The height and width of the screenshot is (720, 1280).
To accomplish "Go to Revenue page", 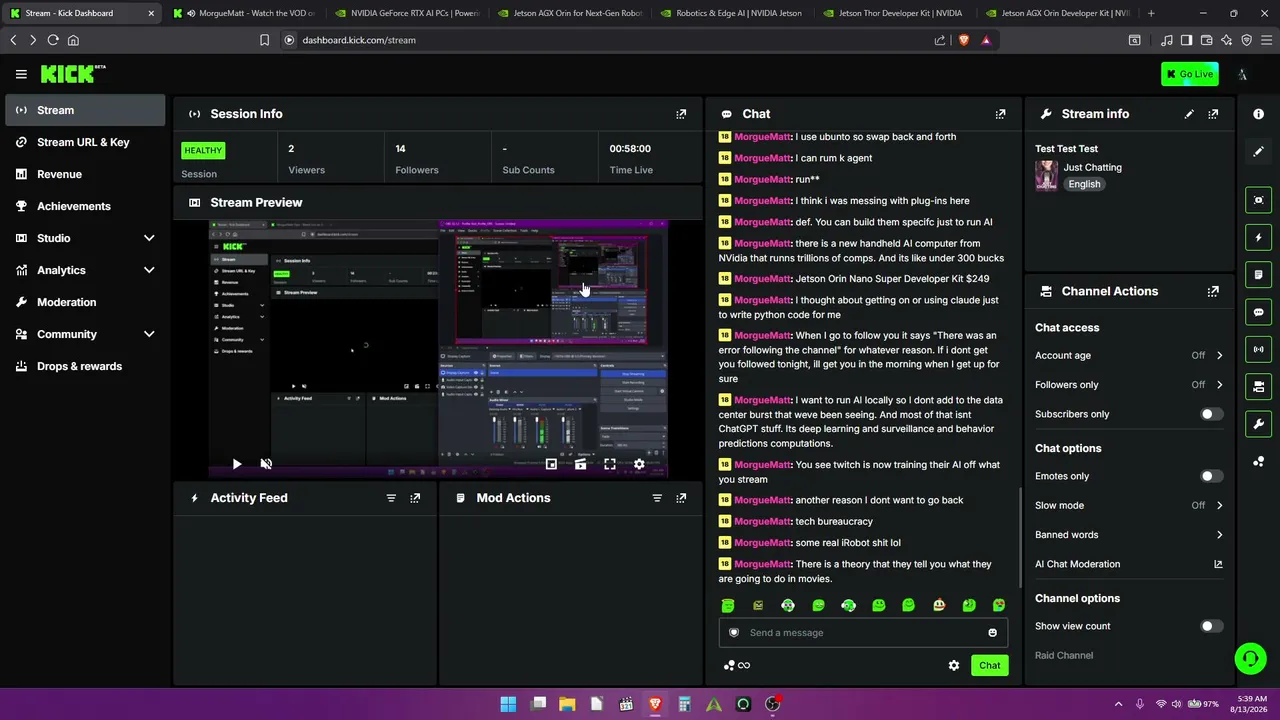I will (85, 174).
